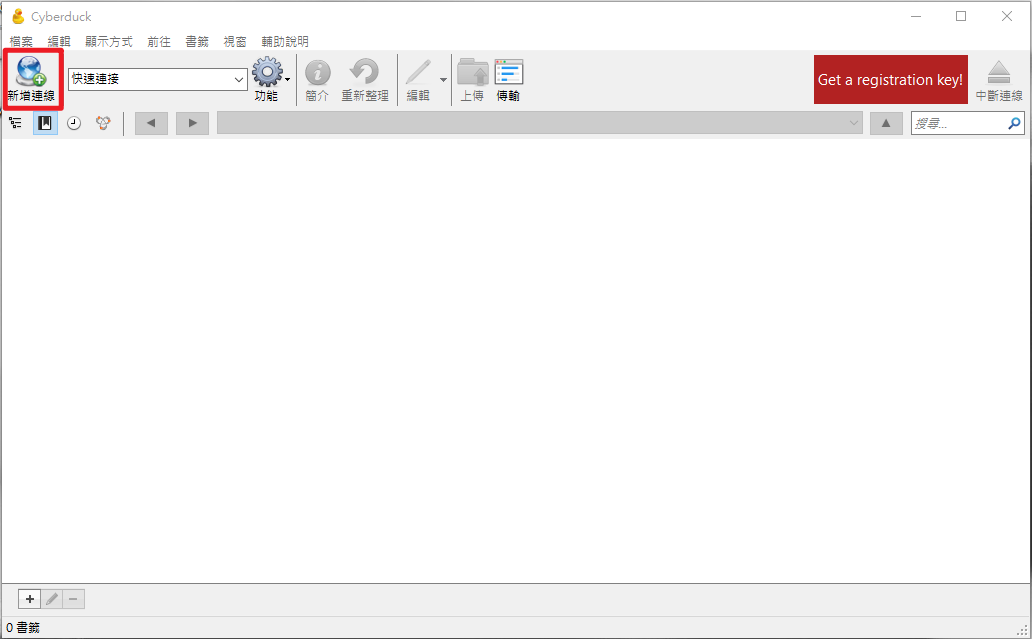Image resolution: width=1032 pixels, height=639 pixels.
Task: Click the 搜尋 search input field
Action: pos(960,123)
